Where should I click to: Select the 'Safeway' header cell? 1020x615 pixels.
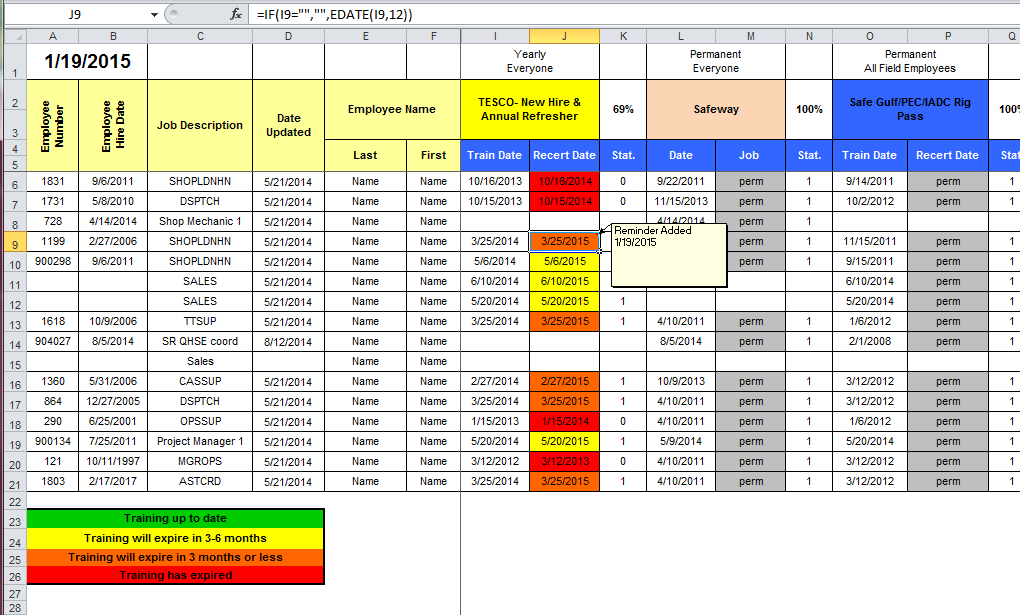(716, 110)
